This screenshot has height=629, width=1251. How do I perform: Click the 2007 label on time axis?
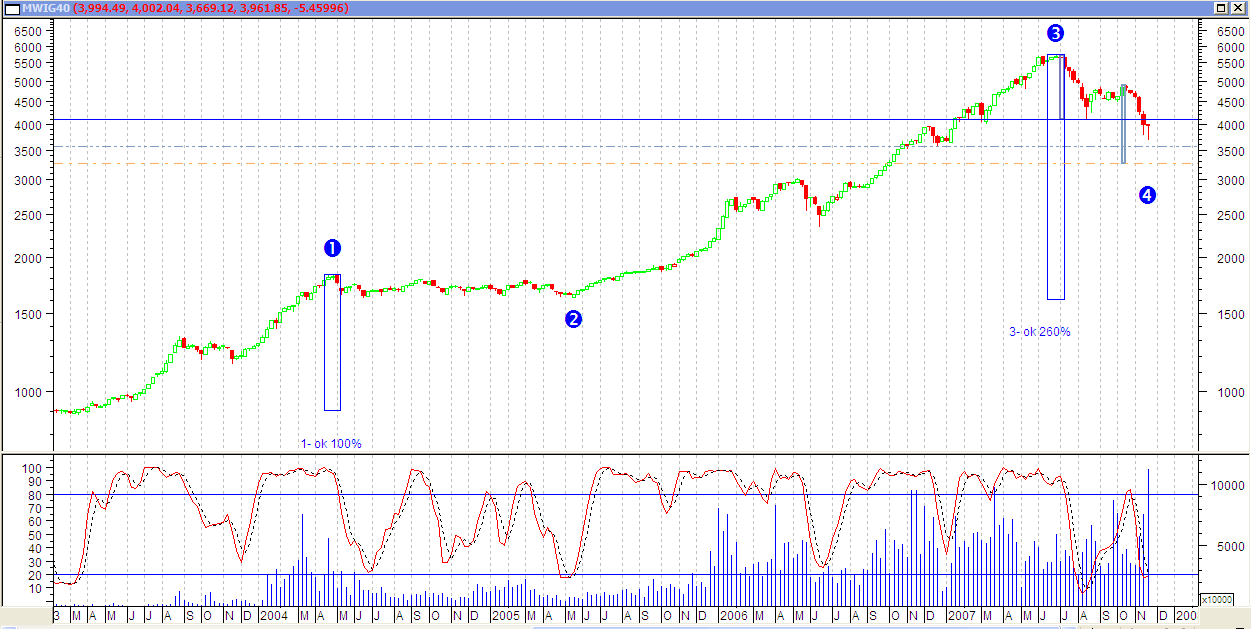click(962, 615)
